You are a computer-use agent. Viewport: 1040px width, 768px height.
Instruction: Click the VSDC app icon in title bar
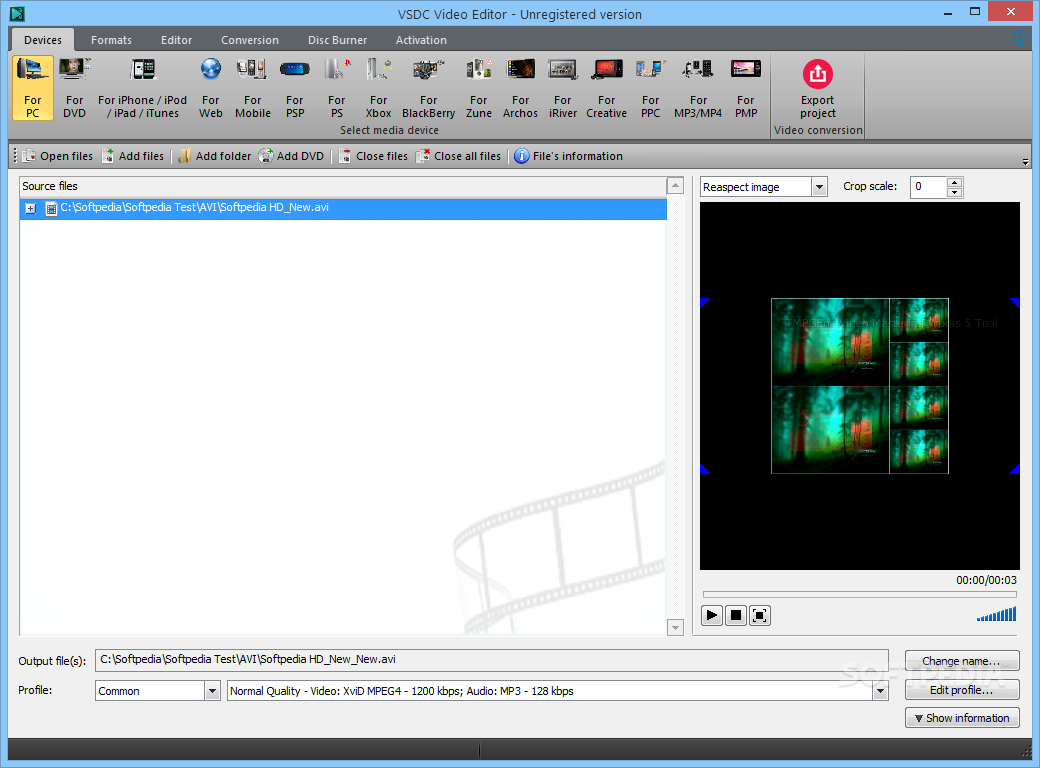tap(17, 13)
